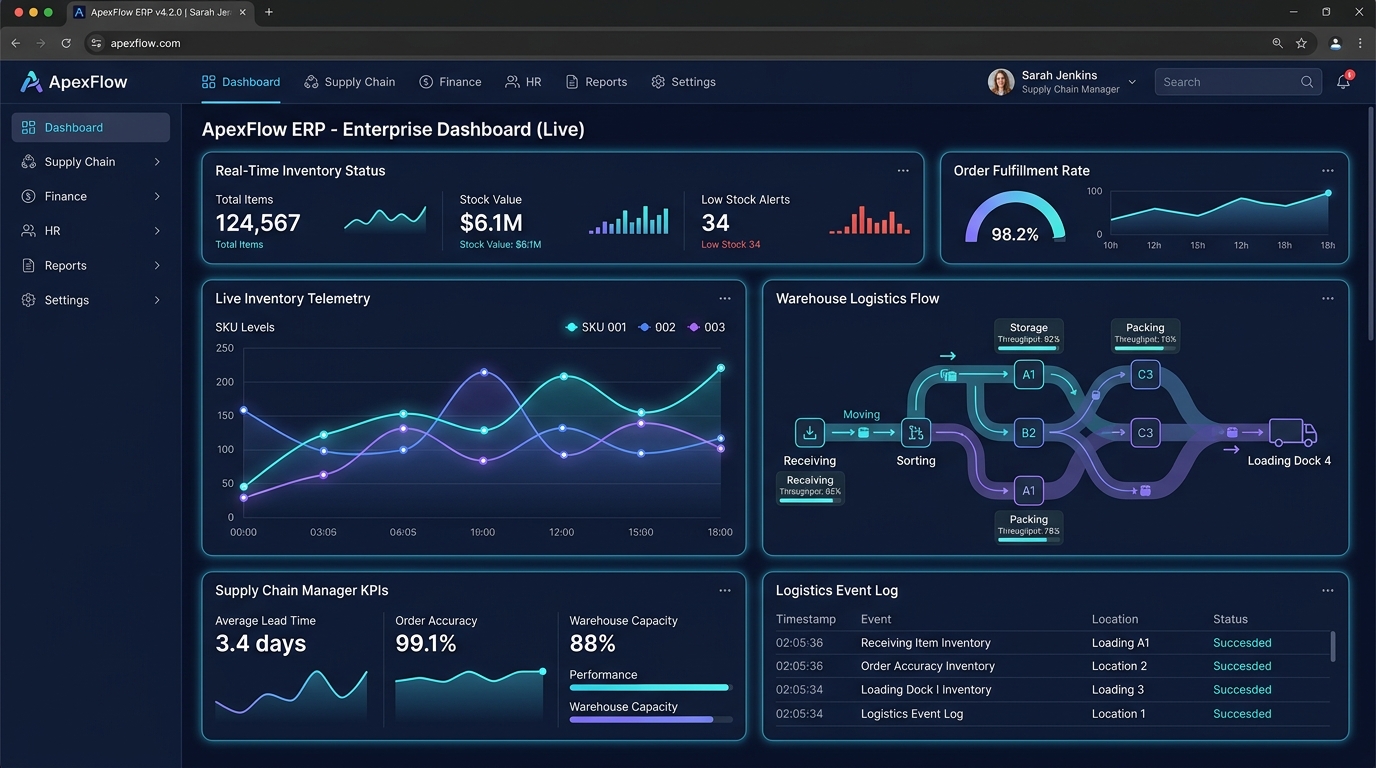1376x768 pixels.
Task: Click the search magnifier icon in Search field
Action: [1307, 82]
